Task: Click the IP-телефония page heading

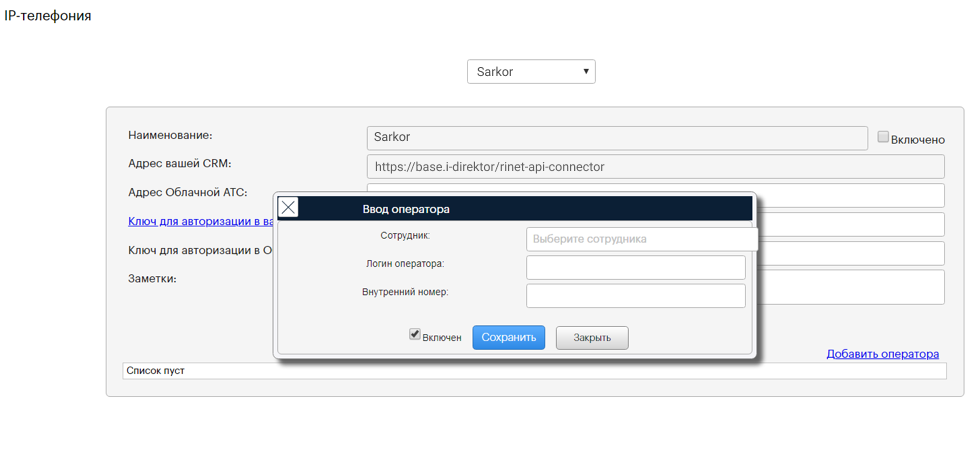Action: (x=48, y=16)
